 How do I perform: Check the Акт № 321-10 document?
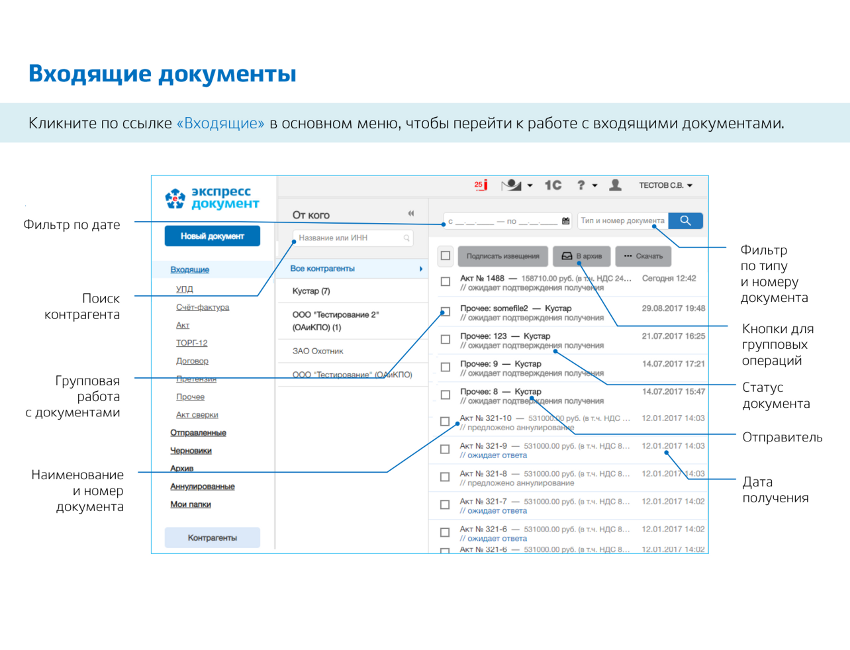445,421
